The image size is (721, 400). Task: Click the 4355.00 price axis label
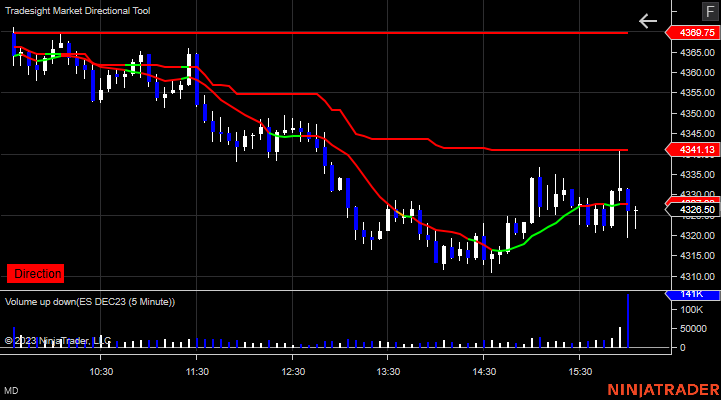click(697, 93)
